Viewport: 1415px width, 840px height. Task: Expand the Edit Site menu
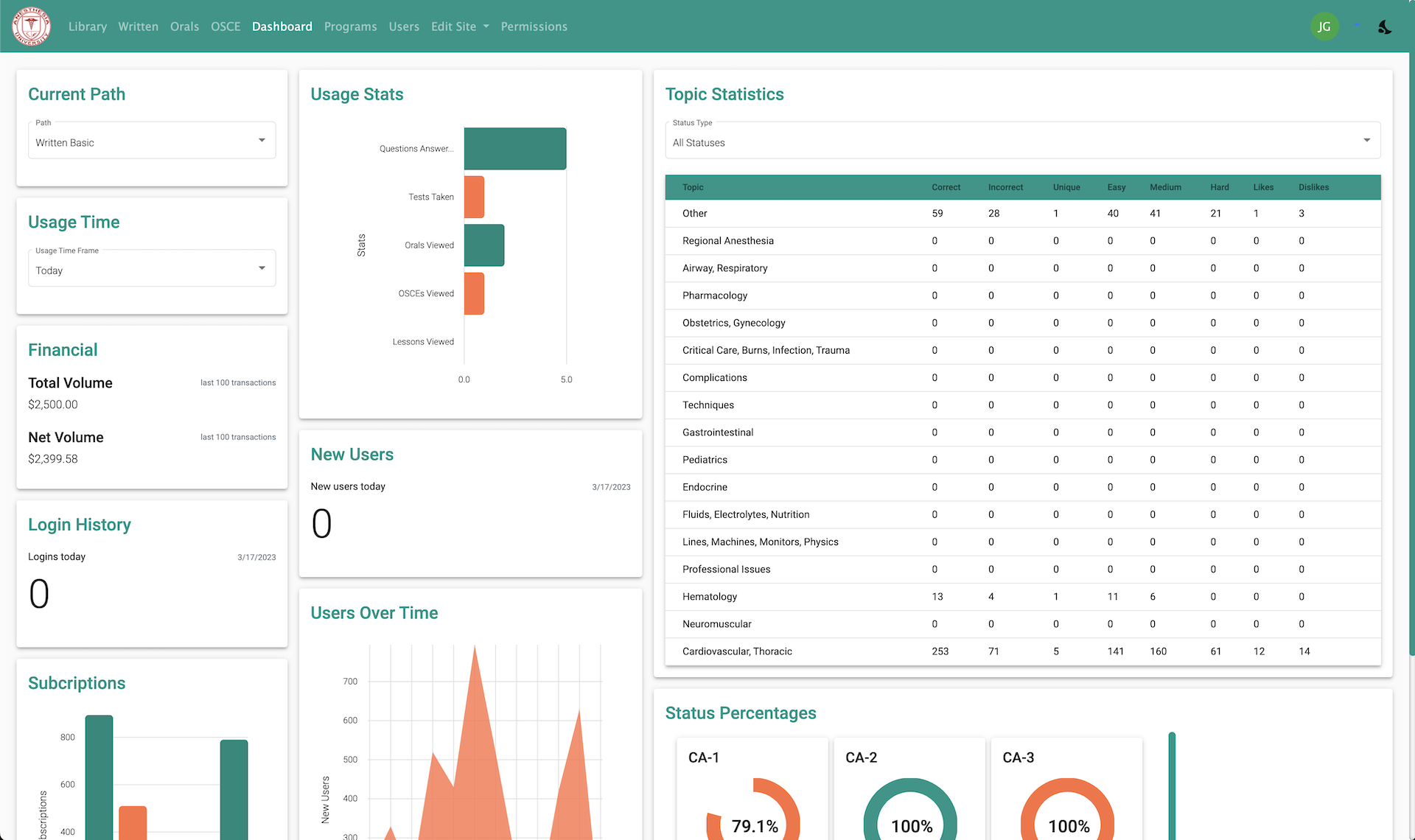[460, 27]
